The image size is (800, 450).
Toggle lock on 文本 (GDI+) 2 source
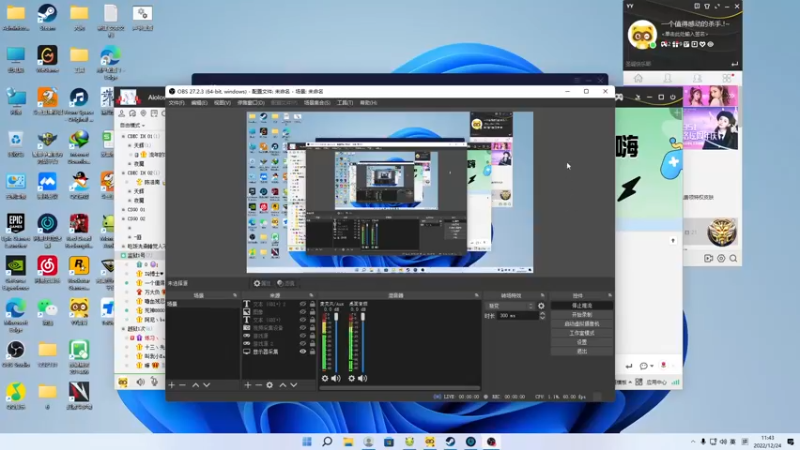pyautogui.click(x=312, y=304)
